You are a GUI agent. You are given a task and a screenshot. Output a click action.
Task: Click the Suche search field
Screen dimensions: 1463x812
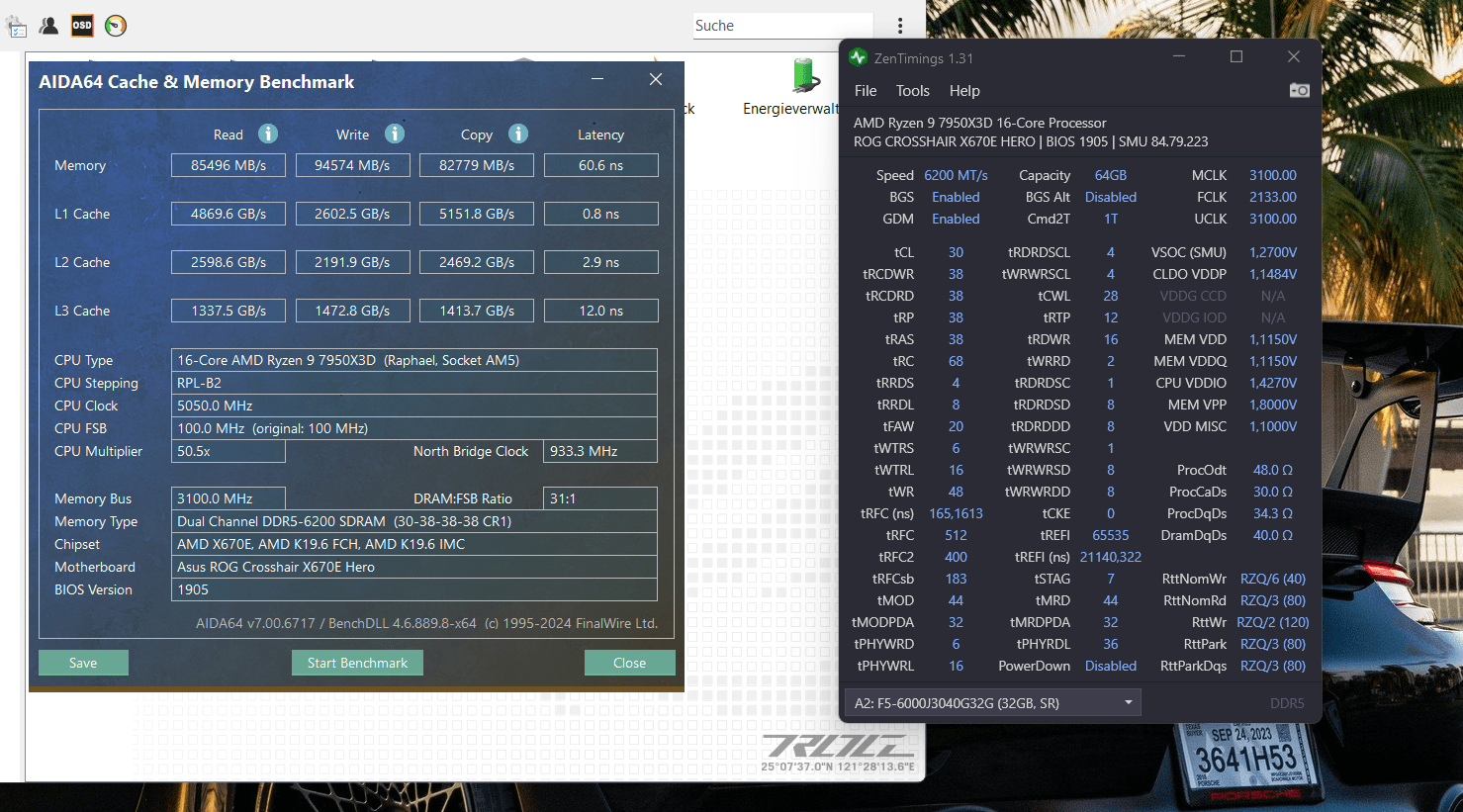782,26
